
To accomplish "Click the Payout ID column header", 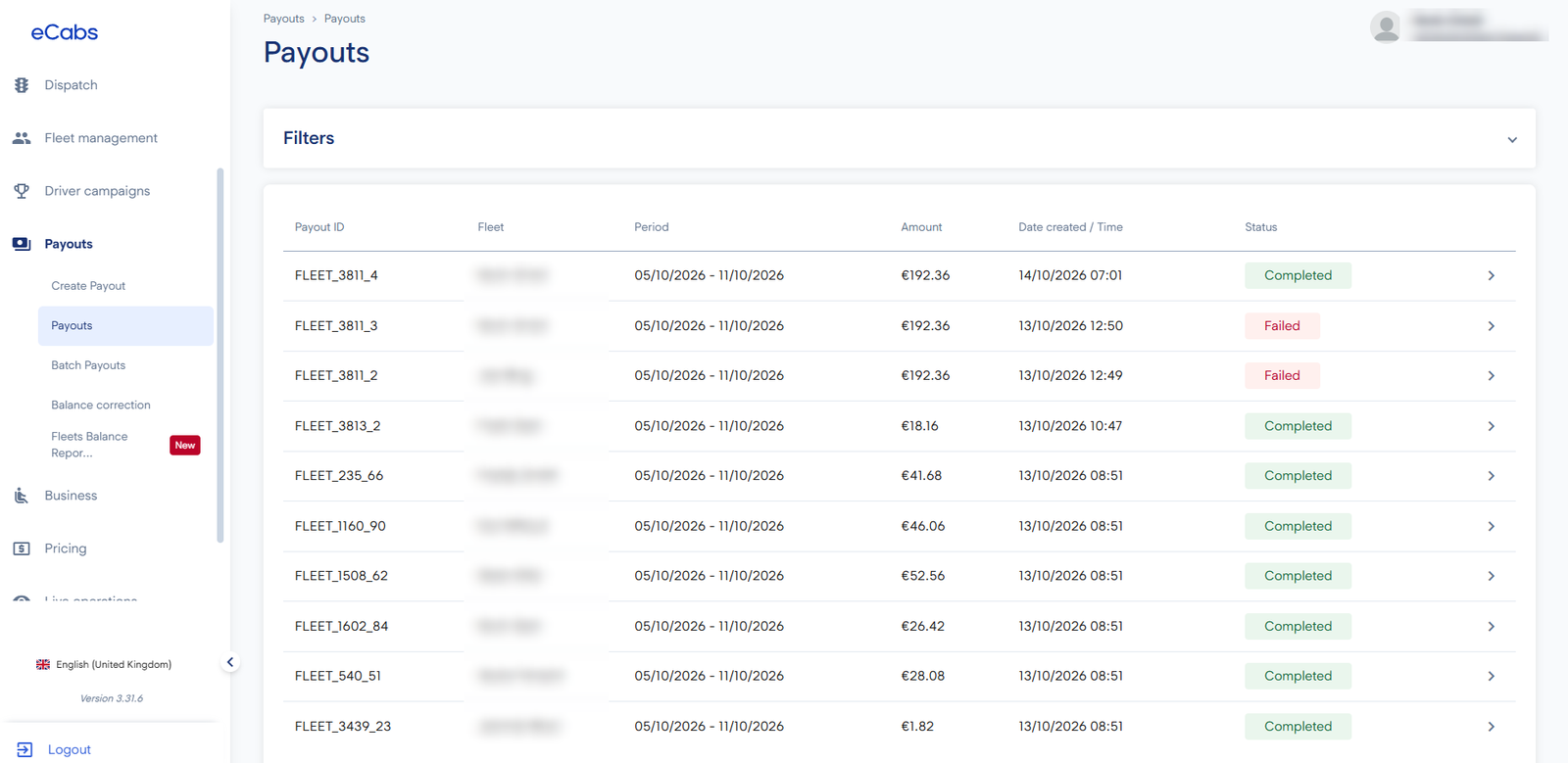I will (319, 227).
